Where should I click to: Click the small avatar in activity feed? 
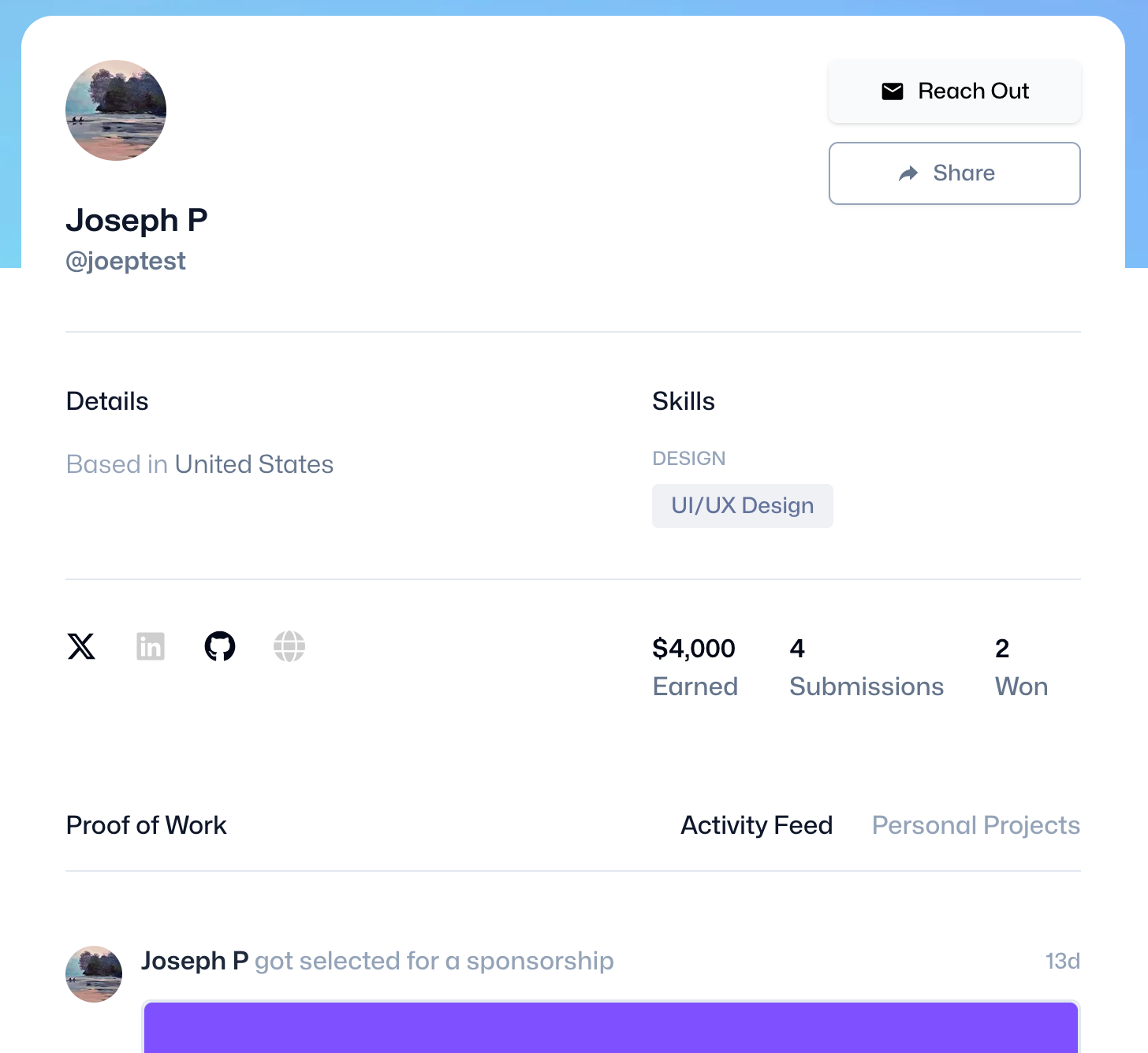coord(94,974)
